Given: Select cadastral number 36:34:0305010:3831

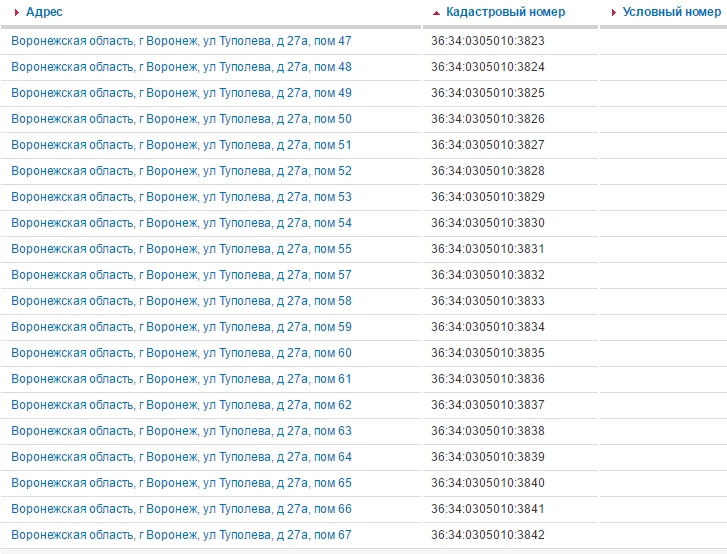Looking at the screenshot, I should click(488, 248).
